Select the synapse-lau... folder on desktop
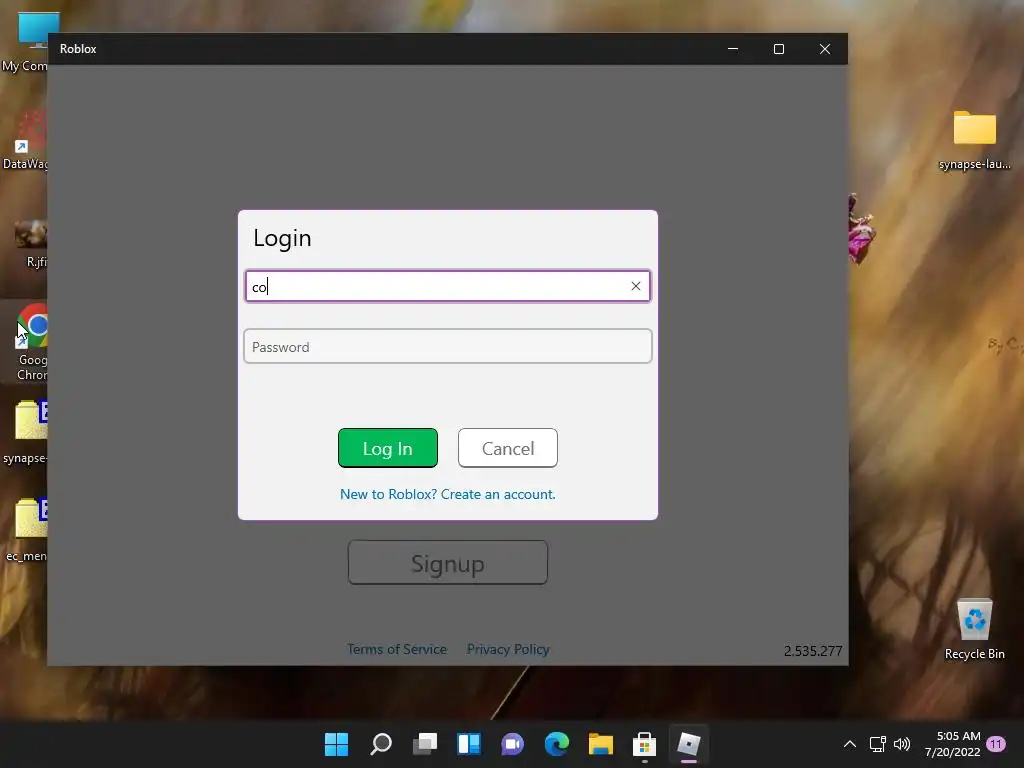This screenshot has width=1024, height=768. pos(974,140)
